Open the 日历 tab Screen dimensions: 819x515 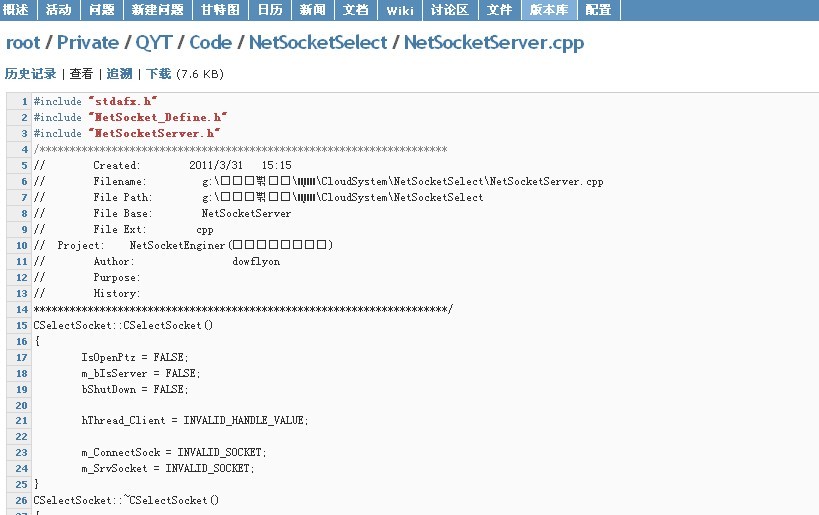(269, 10)
